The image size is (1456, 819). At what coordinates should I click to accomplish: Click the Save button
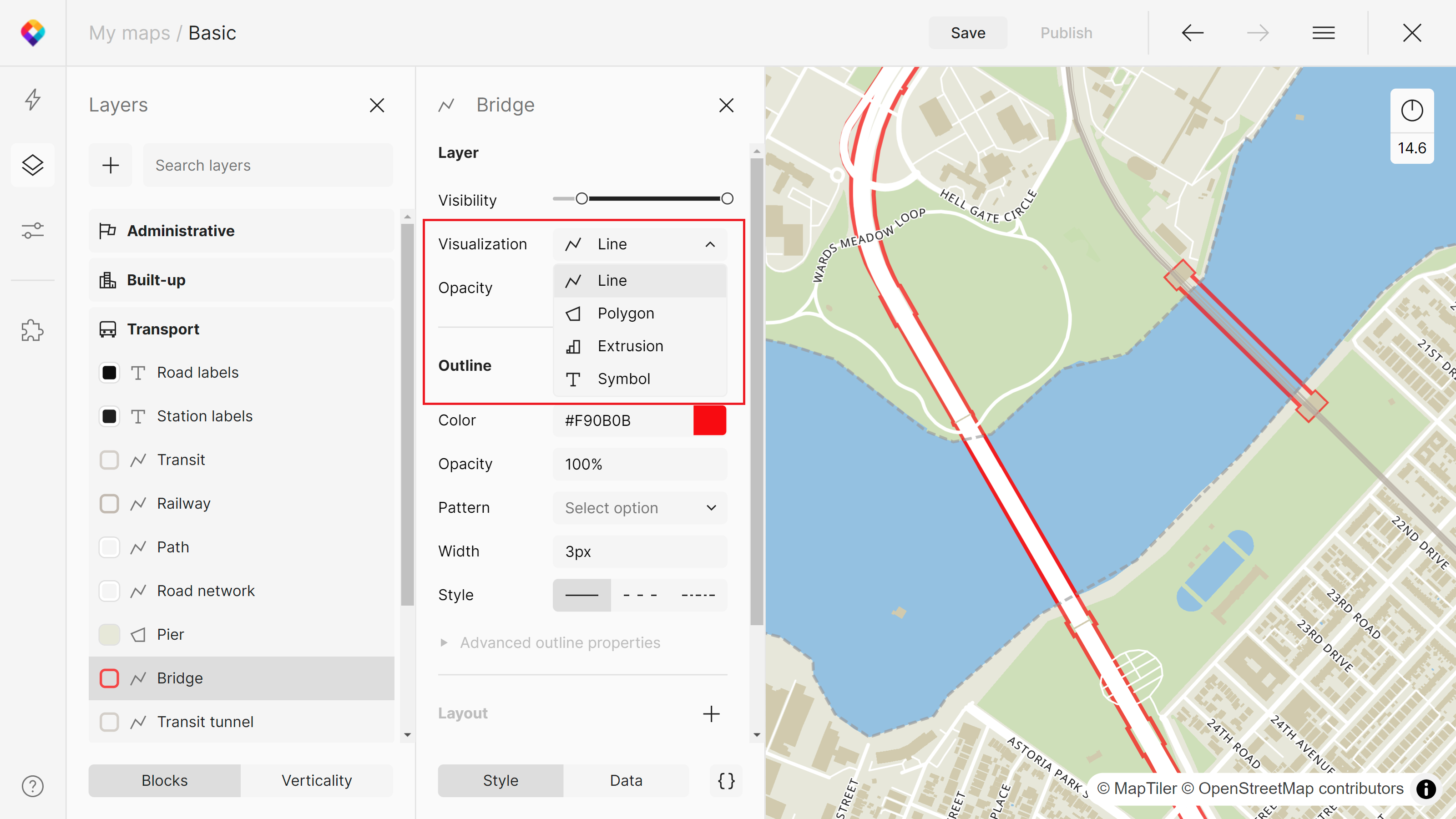coord(968,33)
